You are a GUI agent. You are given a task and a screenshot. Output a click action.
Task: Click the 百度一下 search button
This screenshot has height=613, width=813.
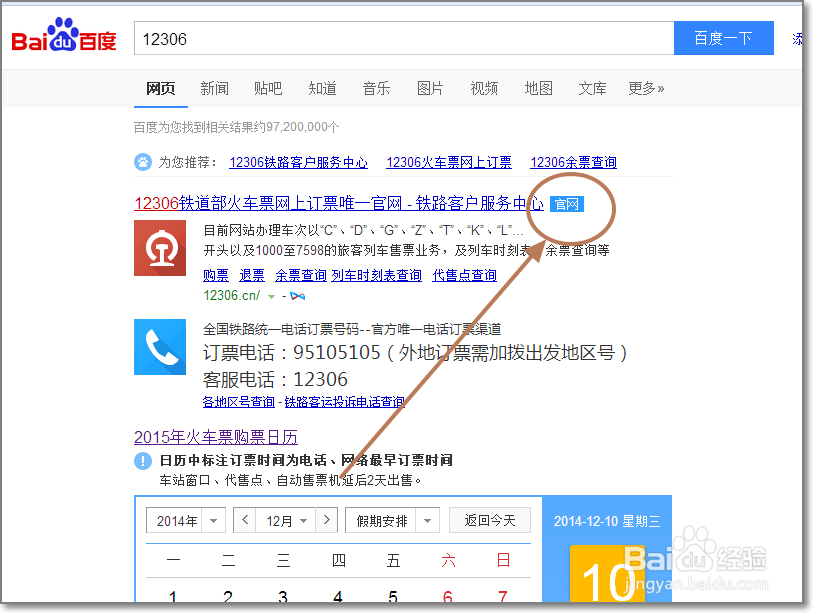coord(722,37)
